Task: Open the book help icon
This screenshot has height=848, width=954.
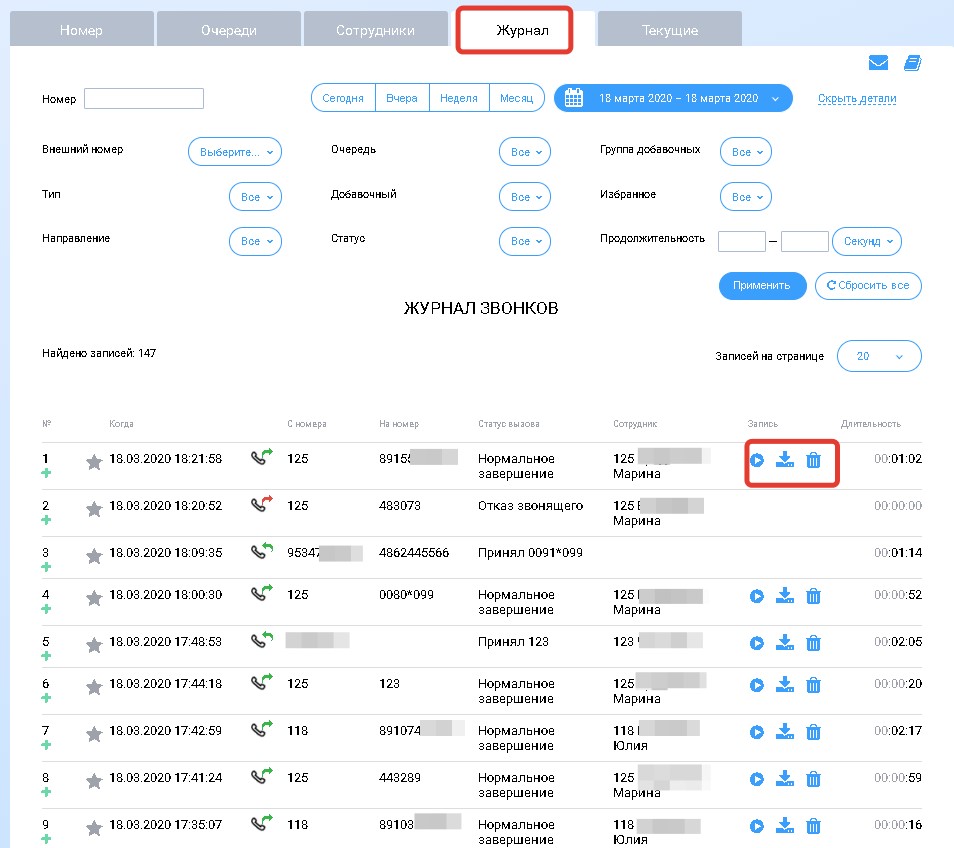Action: pyautogui.click(x=911, y=63)
